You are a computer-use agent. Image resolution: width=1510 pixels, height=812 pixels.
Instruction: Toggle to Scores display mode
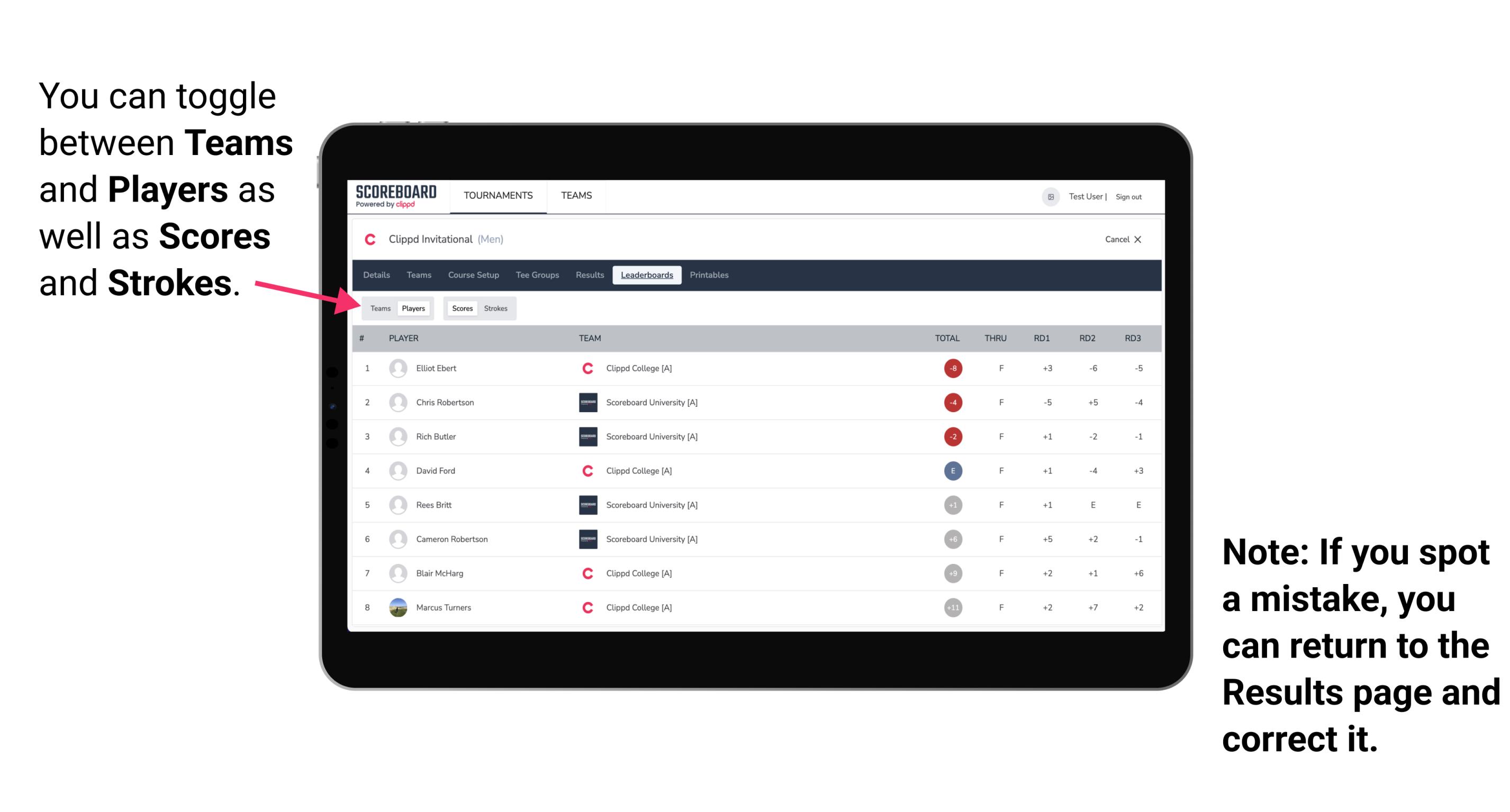pyautogui.click(x=461, y=308)
